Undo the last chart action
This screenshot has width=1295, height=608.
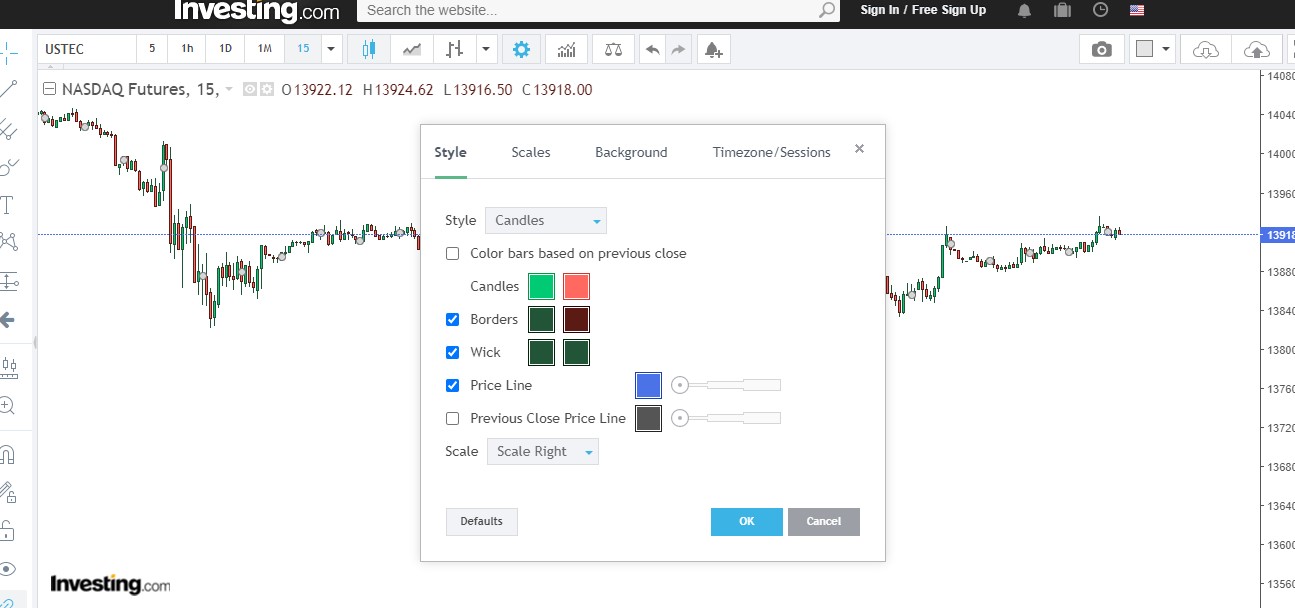click(653, 49)
